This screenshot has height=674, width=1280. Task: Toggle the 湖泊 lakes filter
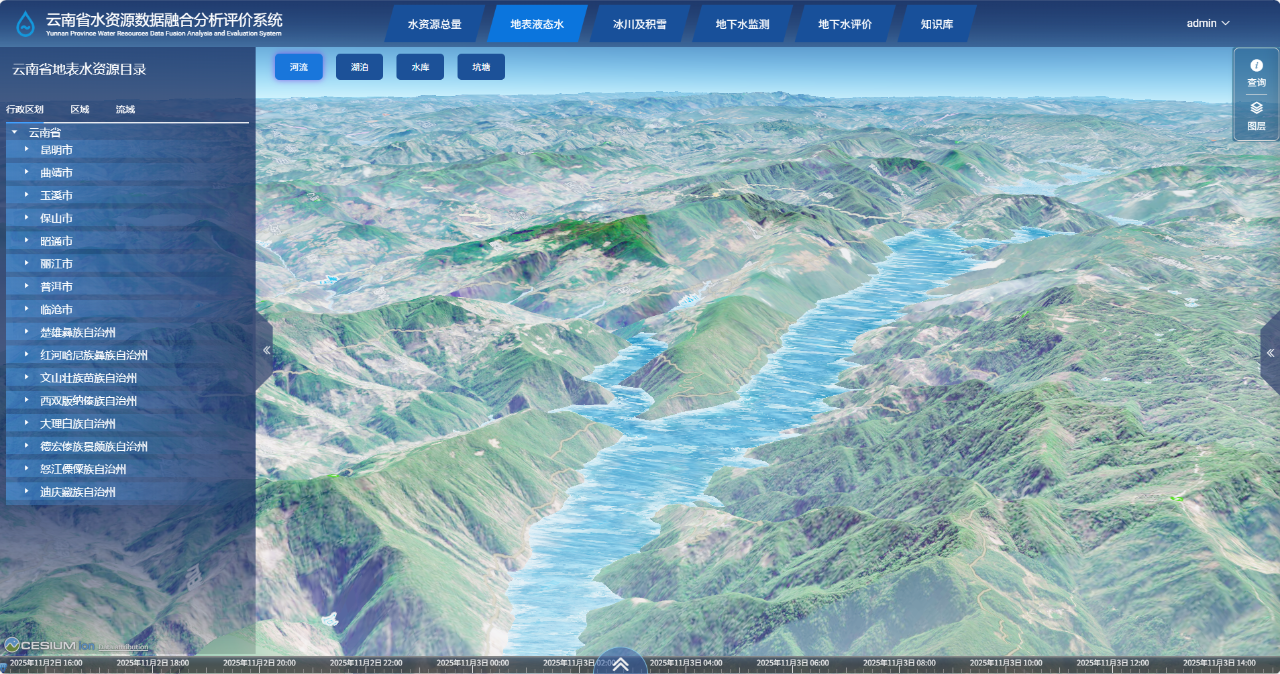tap(359, 67)
